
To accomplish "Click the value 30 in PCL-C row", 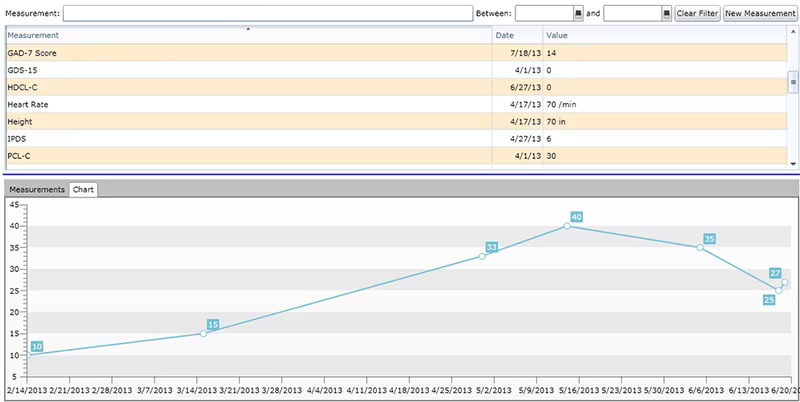I will [x=665, y=156].
